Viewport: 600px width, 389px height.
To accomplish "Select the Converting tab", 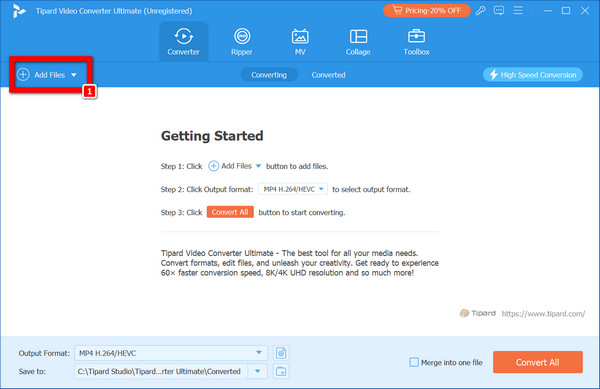I will 269,75.
